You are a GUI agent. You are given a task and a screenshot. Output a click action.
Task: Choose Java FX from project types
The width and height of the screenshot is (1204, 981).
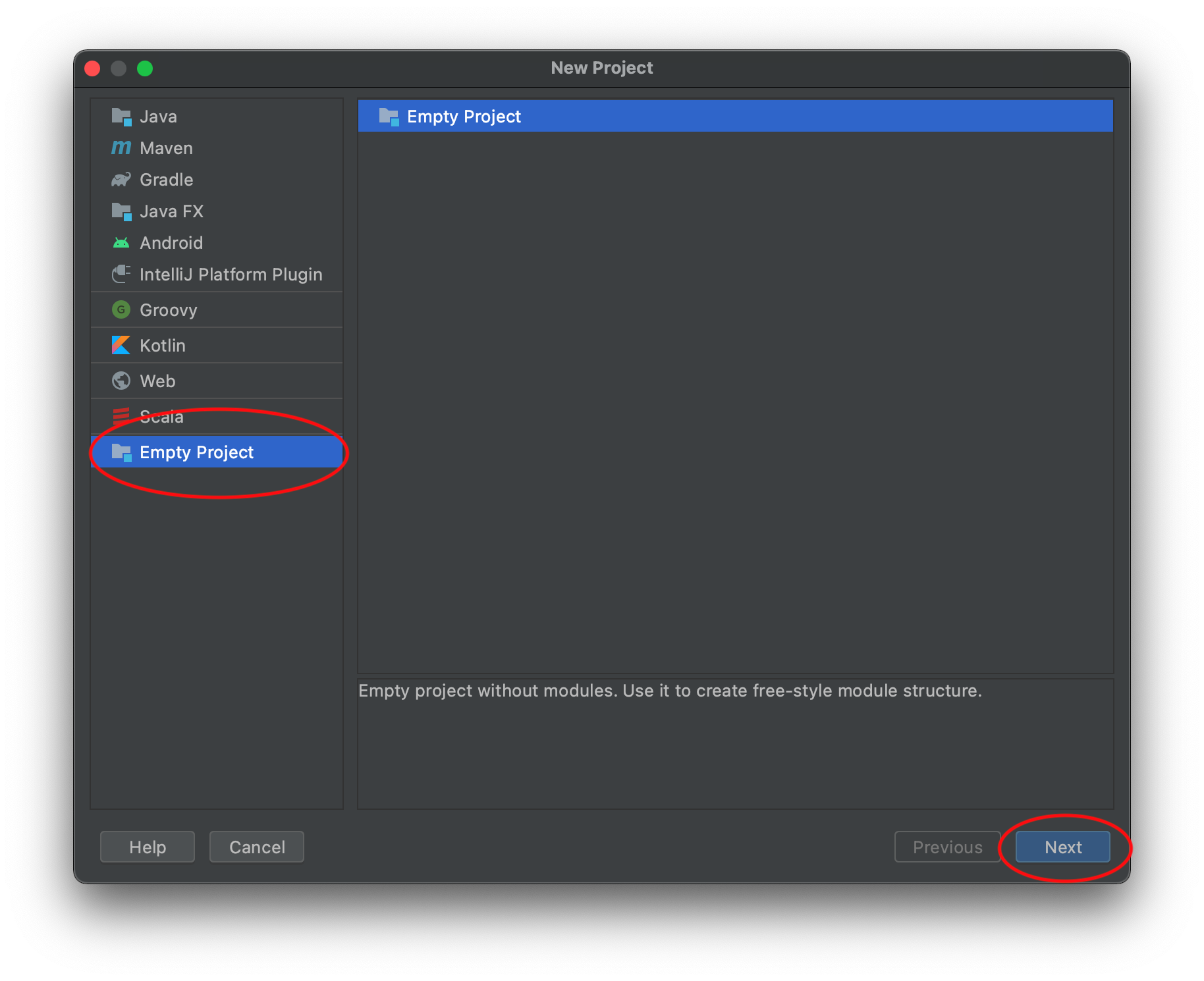[x=172, y=211]
